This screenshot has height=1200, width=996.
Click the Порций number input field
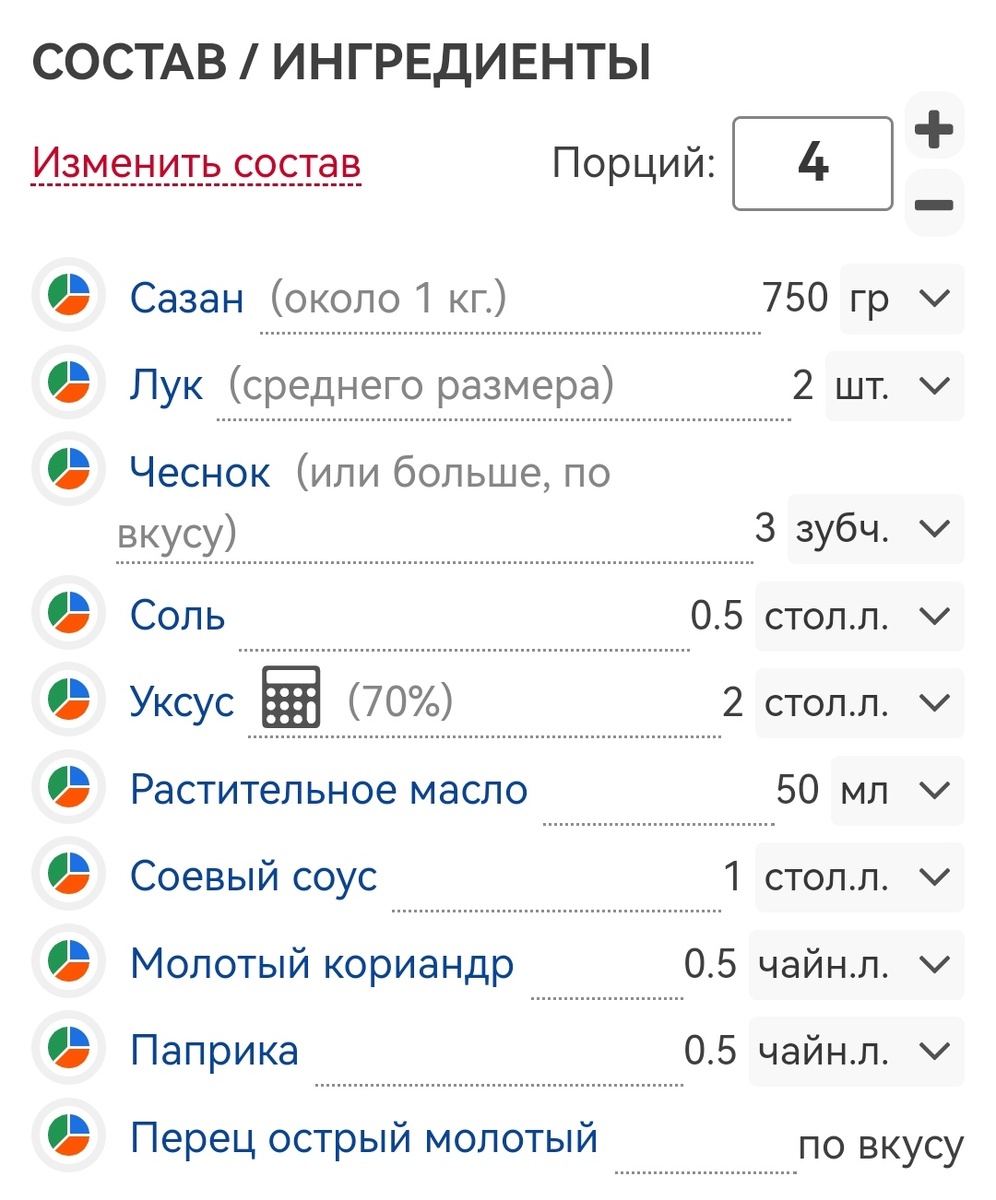click(812, 162)
